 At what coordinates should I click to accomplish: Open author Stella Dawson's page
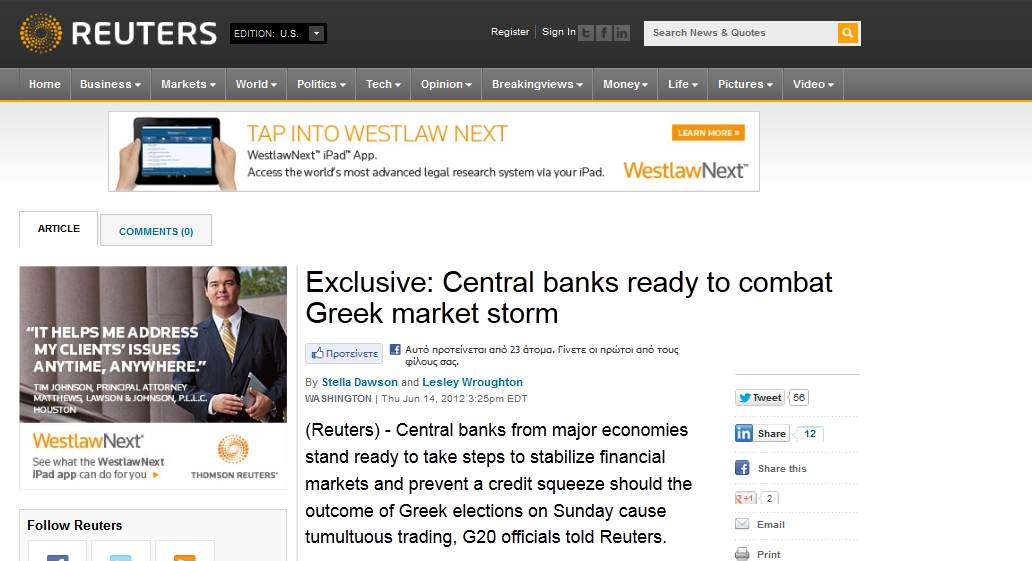[359, 382]
